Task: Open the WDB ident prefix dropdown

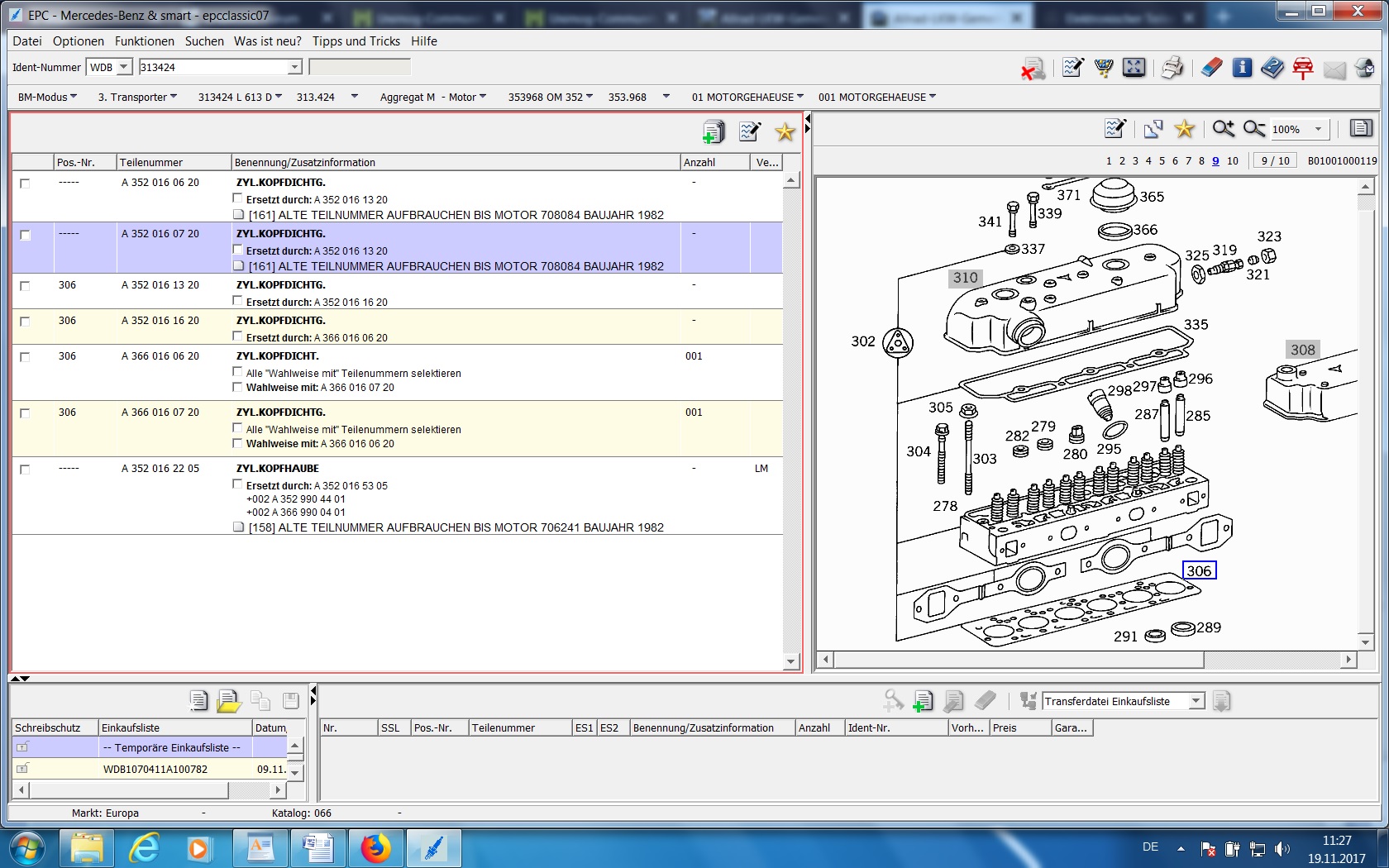Action: coord(124,67)
